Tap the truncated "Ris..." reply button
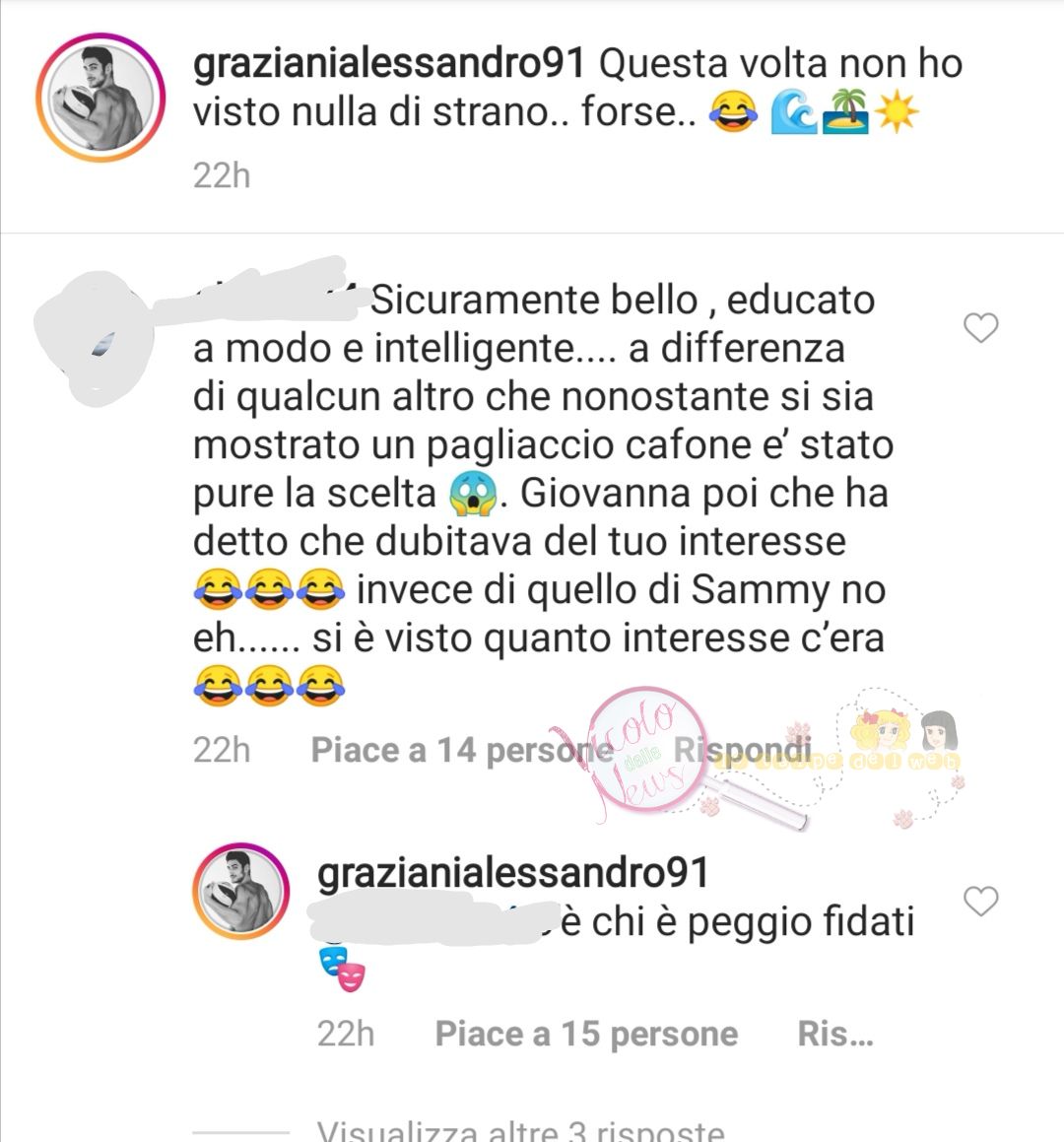This screenshot has height=1142, width=1064. pos(835,1034)
